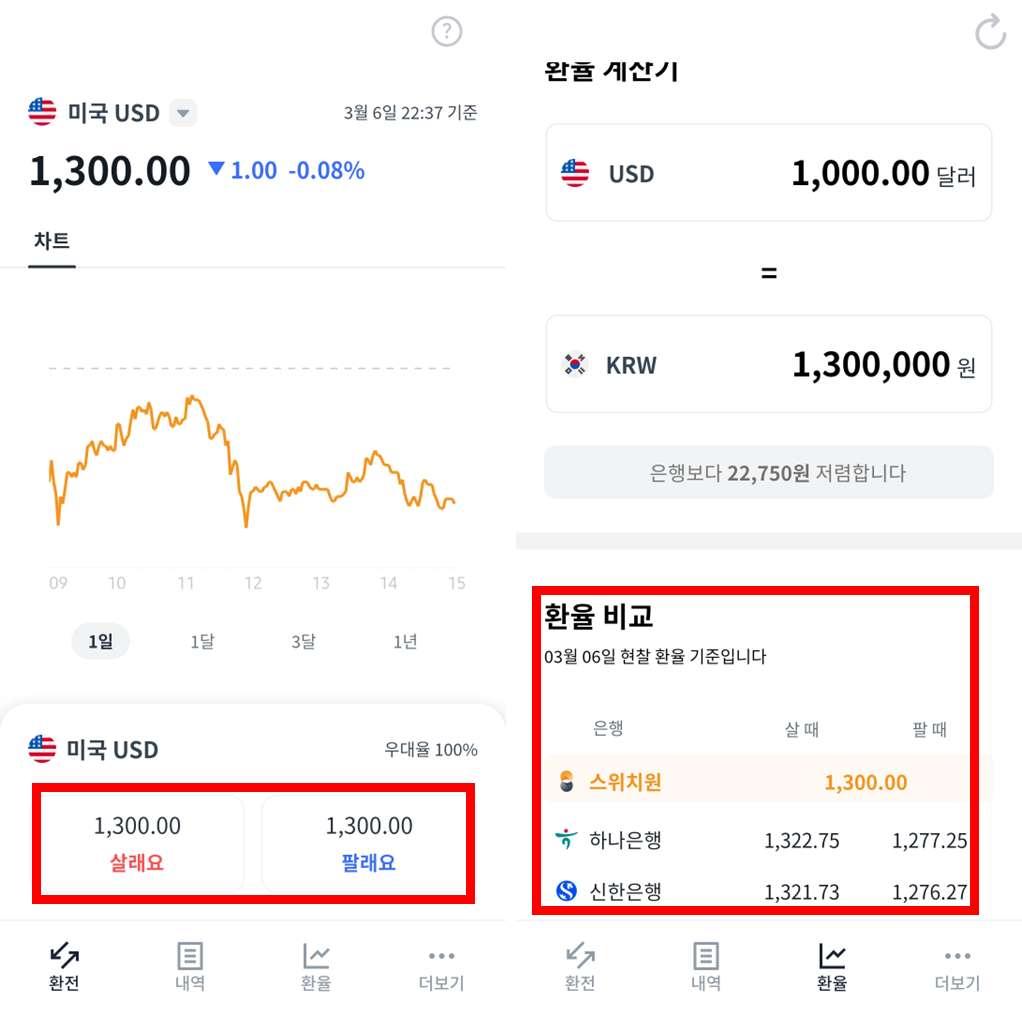Tap the 은행보다 22,750원 저렴합니다 banner
1022x1009 pixels.
(x=768, y=471)
